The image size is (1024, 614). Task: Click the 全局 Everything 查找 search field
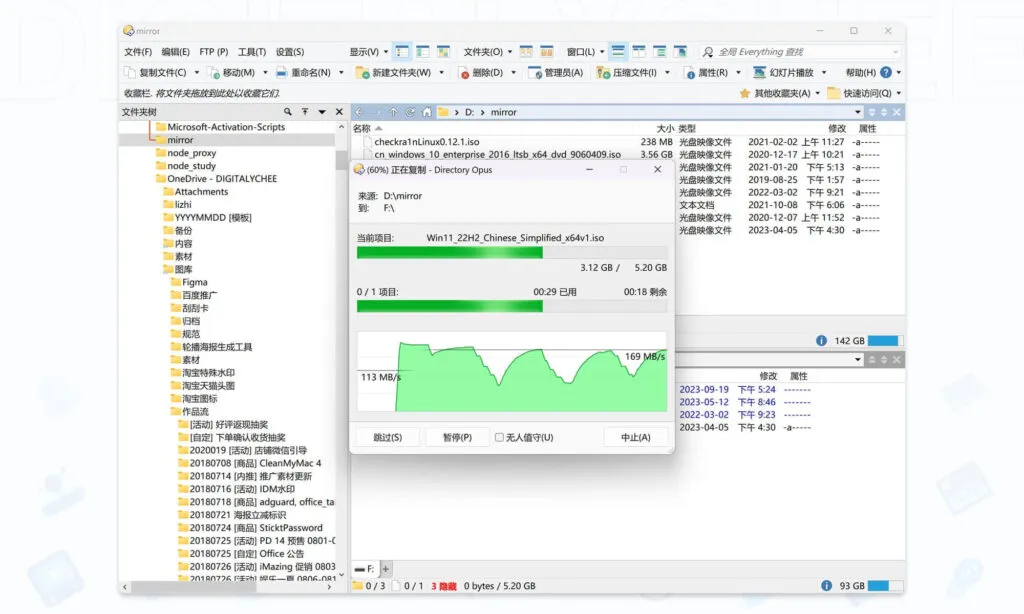(800, 52)
